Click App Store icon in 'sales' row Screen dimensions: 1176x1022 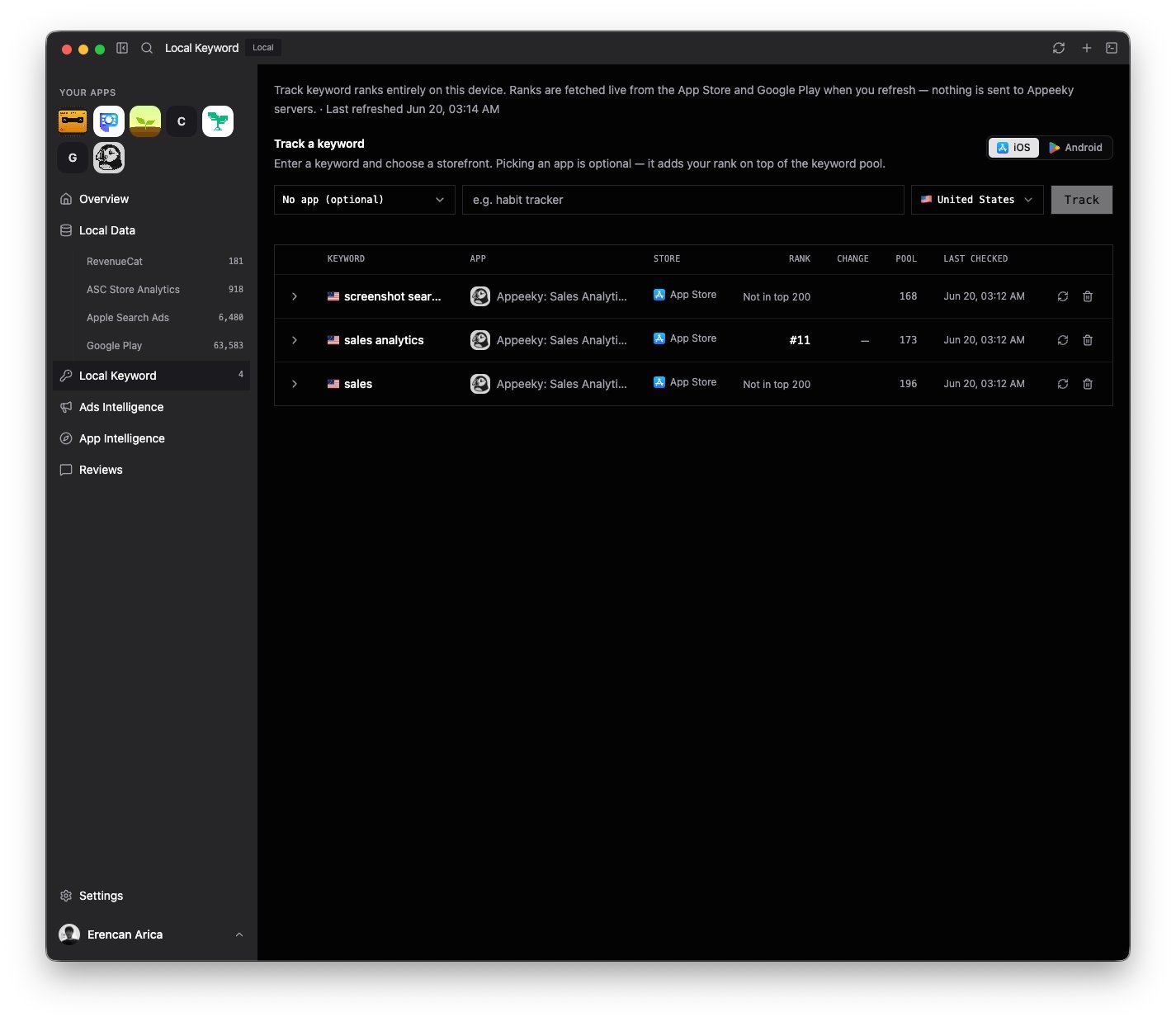659,382
